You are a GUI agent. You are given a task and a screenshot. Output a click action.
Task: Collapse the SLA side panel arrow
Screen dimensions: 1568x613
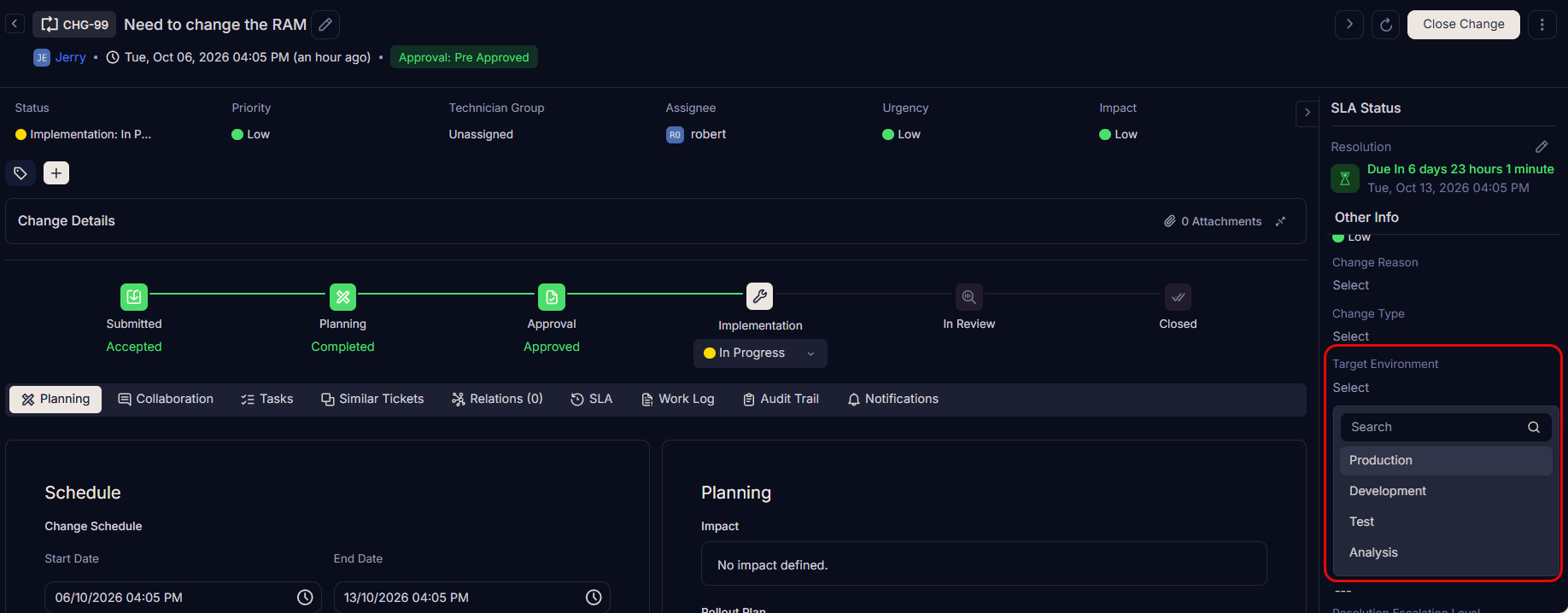pos(1307,113)
